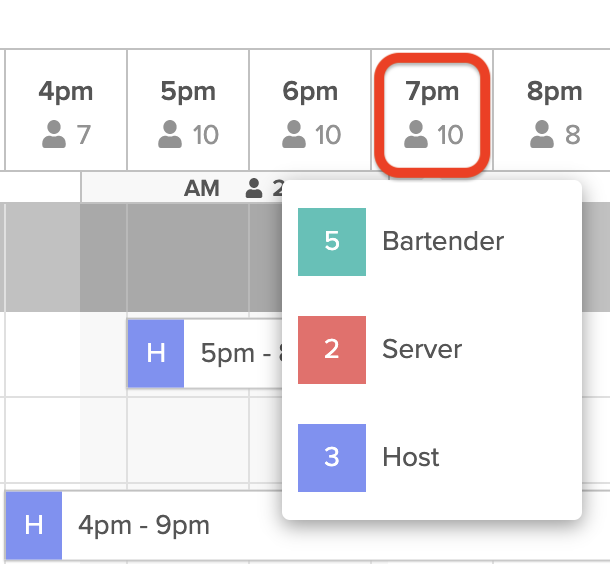Click the person icon under 8pm
Screen dimensions: 610x564
[x=542, y=134]
